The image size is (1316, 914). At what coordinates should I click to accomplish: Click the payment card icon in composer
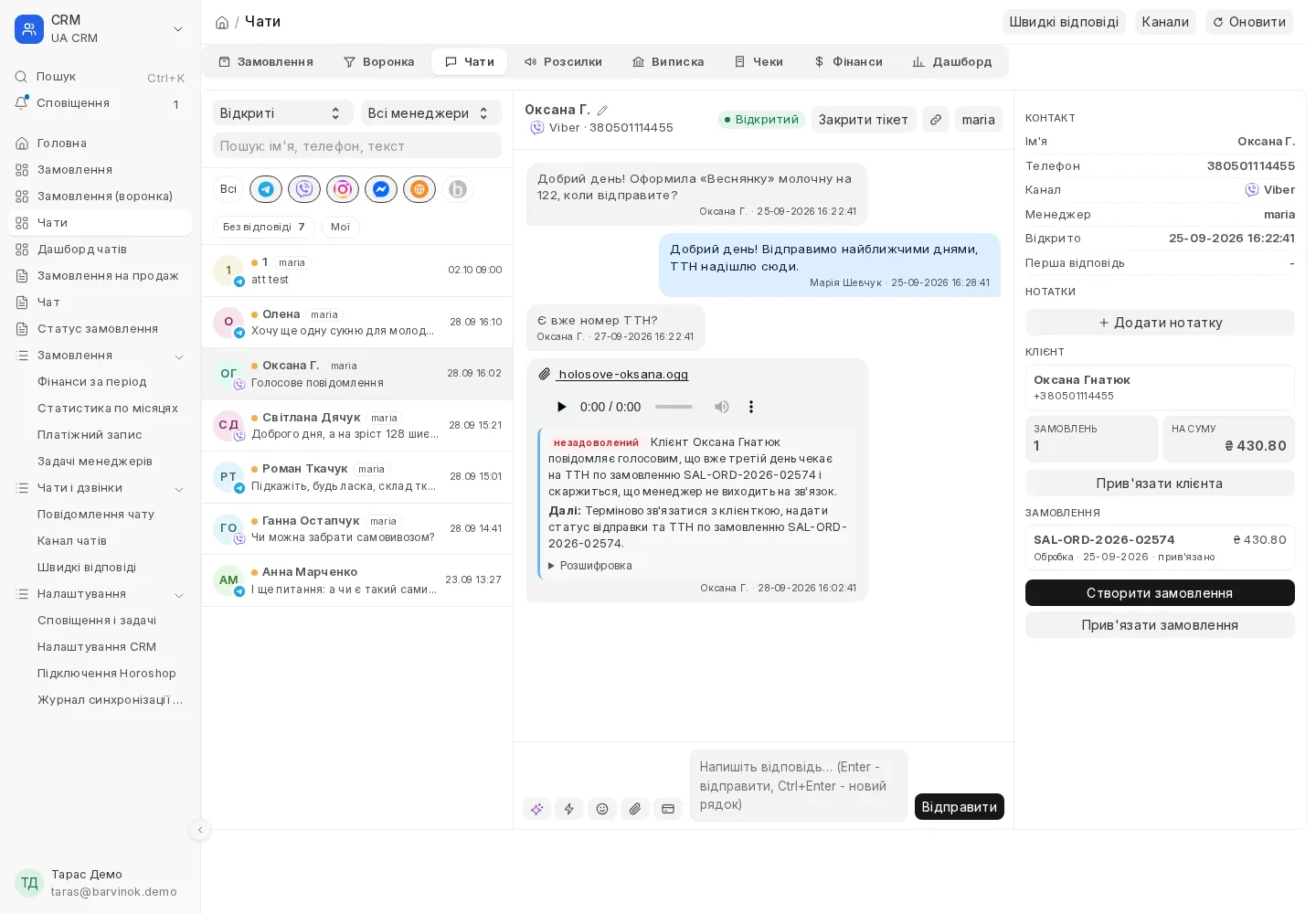click(x=668, y=809)
